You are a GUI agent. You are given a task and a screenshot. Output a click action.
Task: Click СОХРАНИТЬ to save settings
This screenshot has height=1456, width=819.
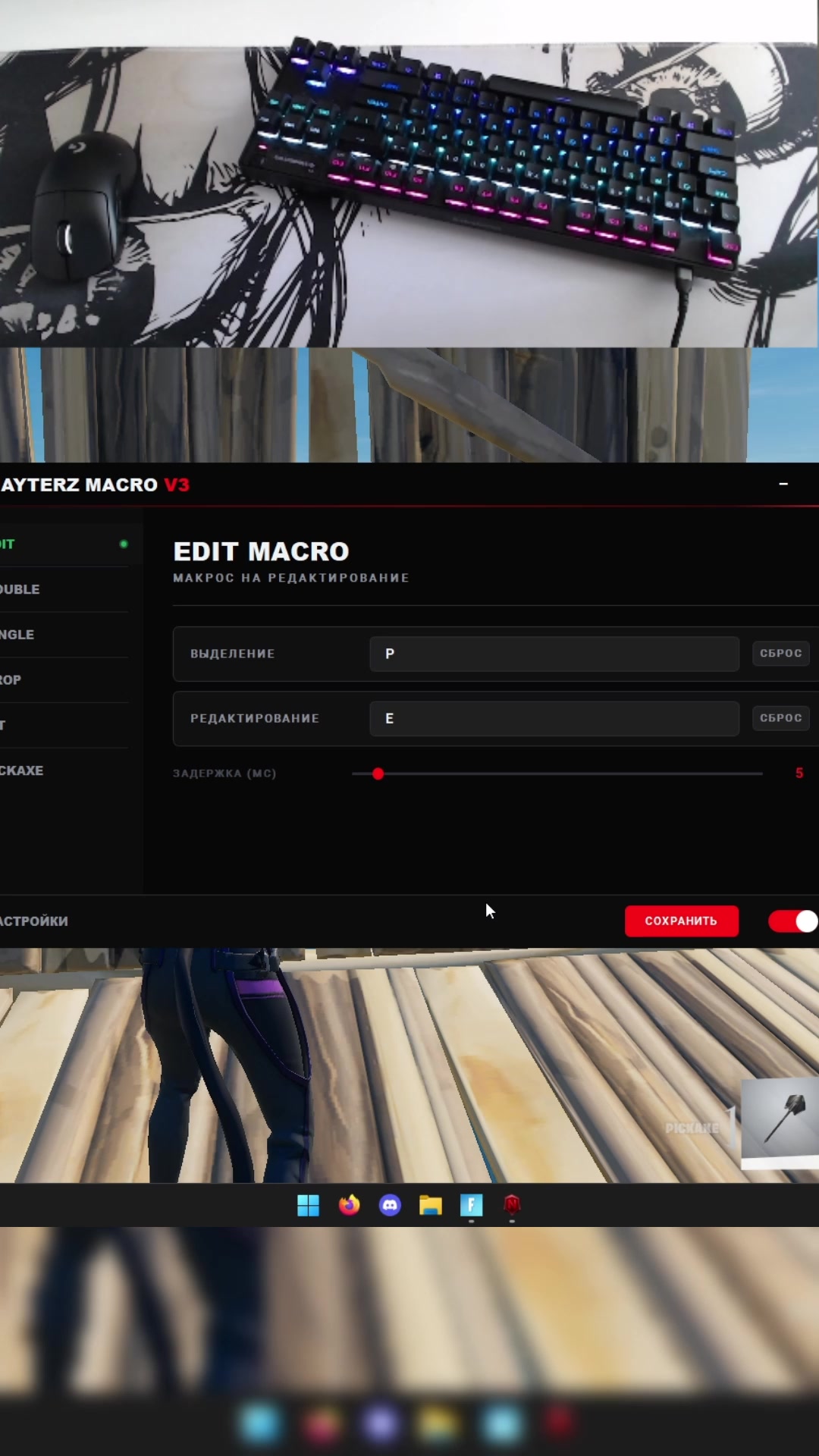681,921
